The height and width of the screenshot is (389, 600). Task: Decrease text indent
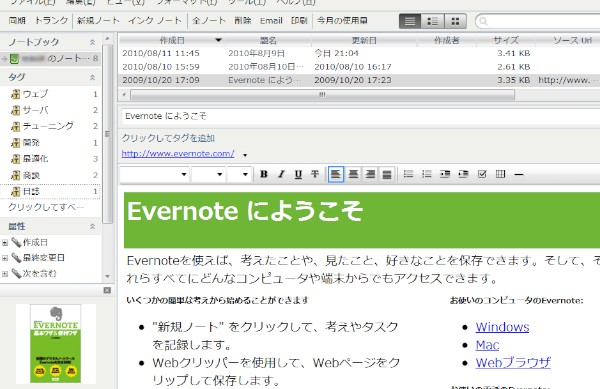coord(463,174)
